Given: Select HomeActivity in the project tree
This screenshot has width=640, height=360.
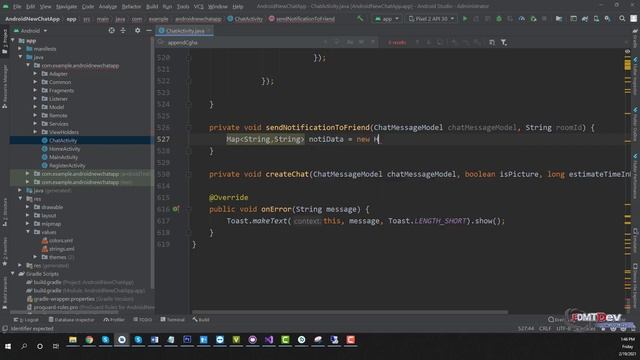Looking at the screenshot, I should (64, 149).
